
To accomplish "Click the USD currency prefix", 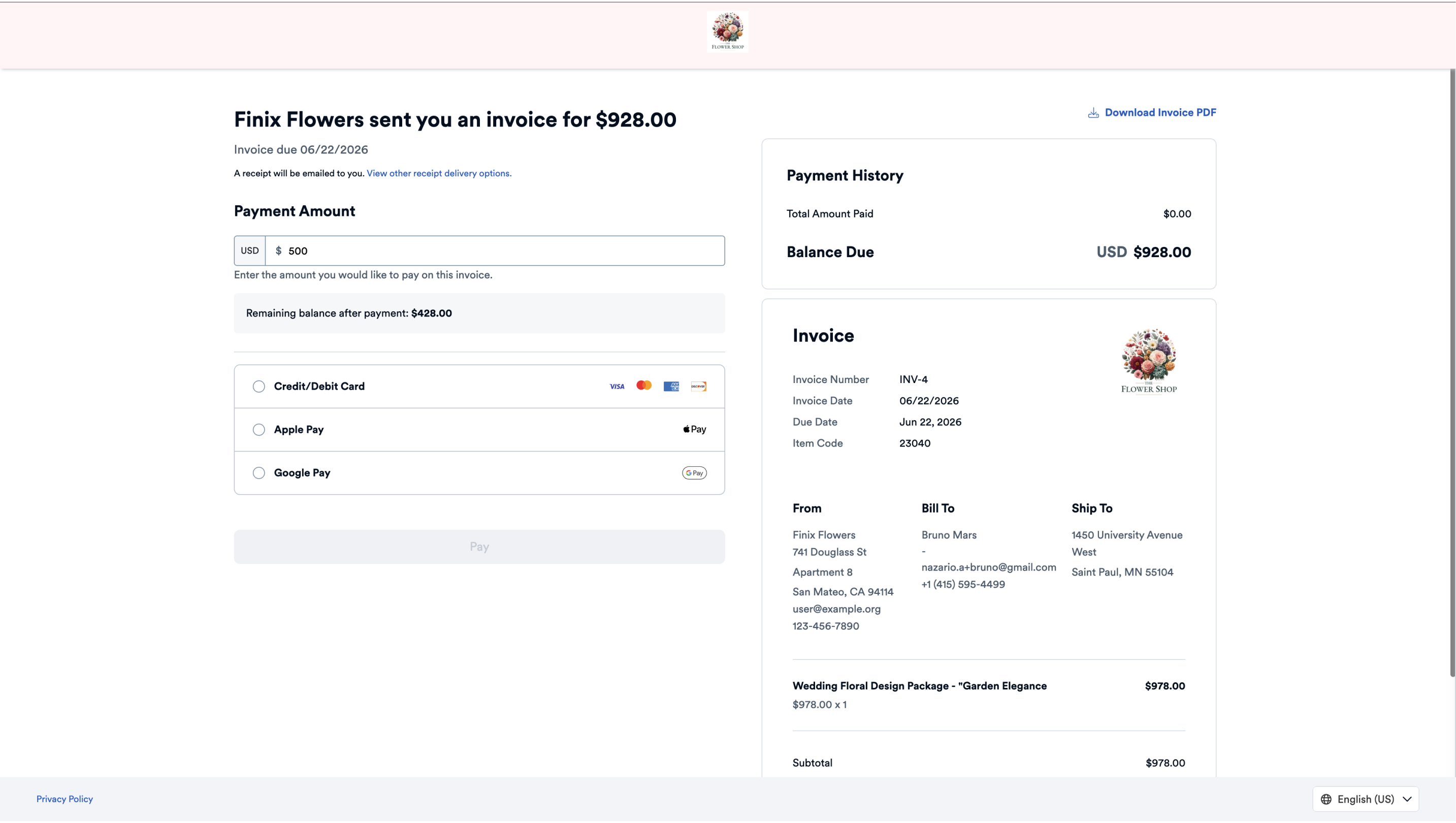I will click(250, 251).
